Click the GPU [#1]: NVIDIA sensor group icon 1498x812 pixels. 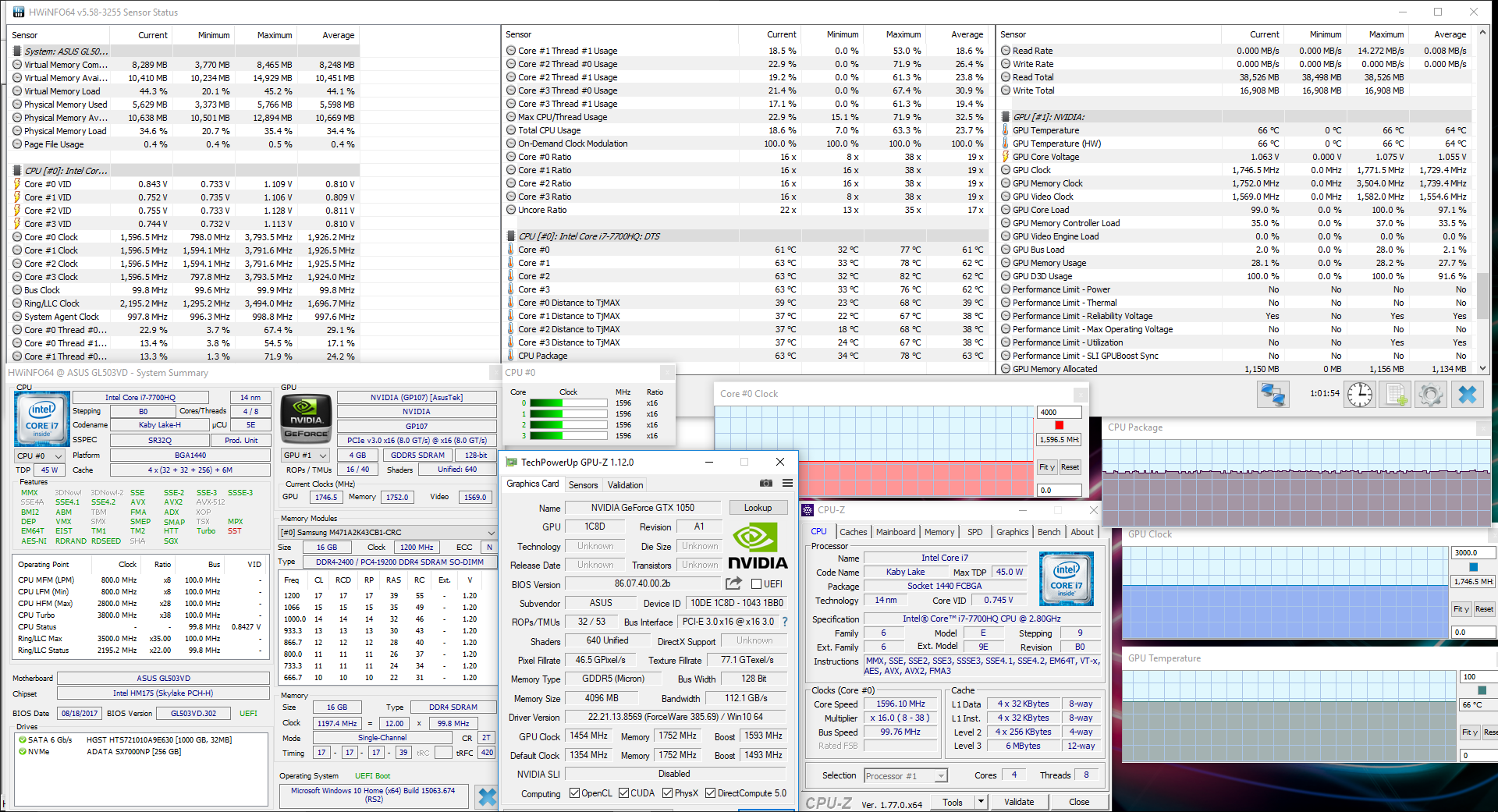pos(1005,117)
